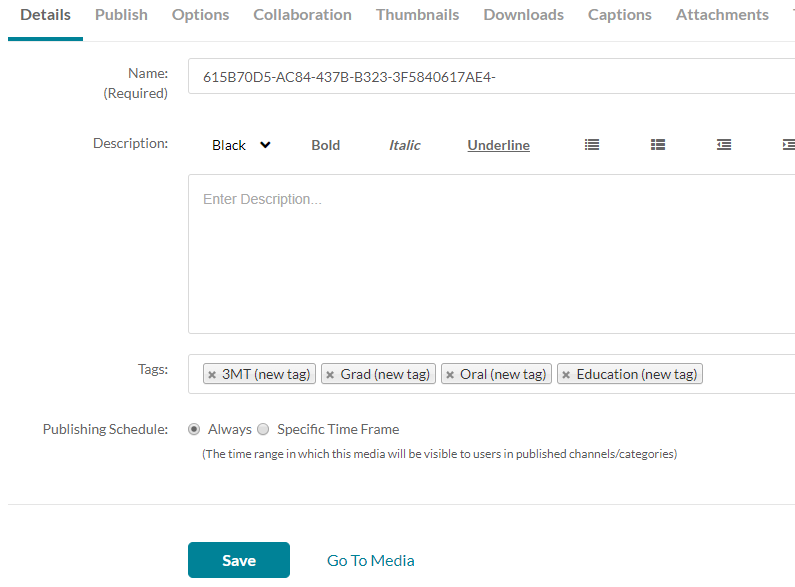Open the Black text color dropdown
The width and height of the screenshot is (795, 587).
[x=241, y=145]
